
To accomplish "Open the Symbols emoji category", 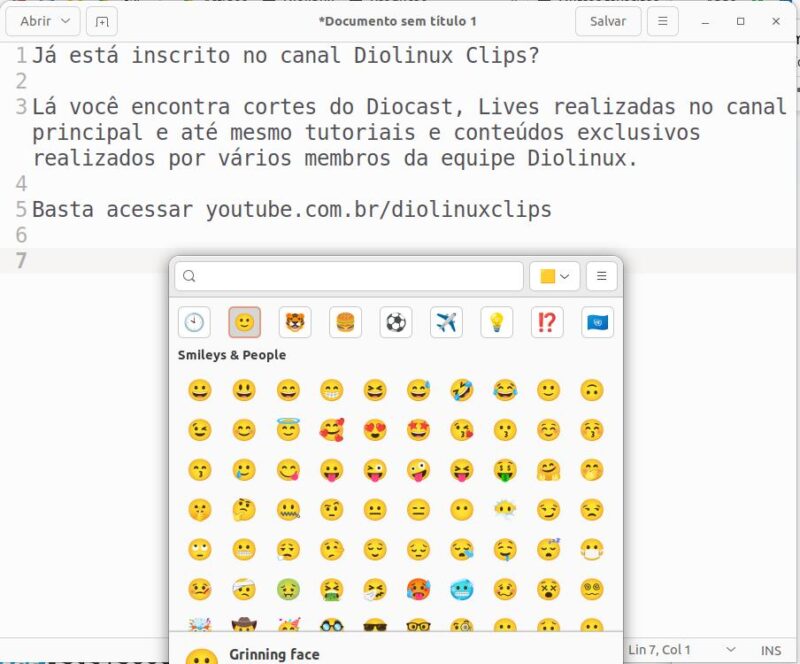I will pos(547,322).
